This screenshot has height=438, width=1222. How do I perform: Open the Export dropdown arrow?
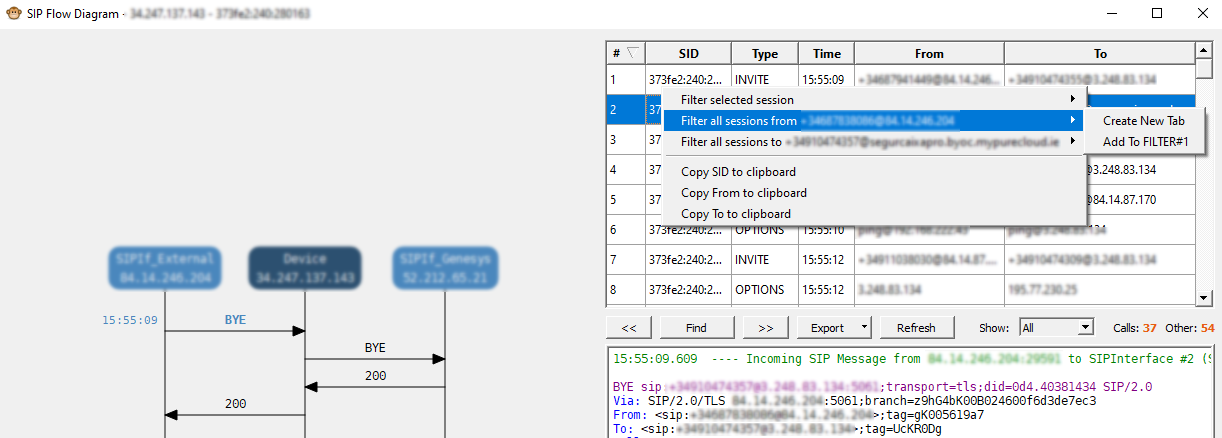pyautogui.click(x=864, y=327)
